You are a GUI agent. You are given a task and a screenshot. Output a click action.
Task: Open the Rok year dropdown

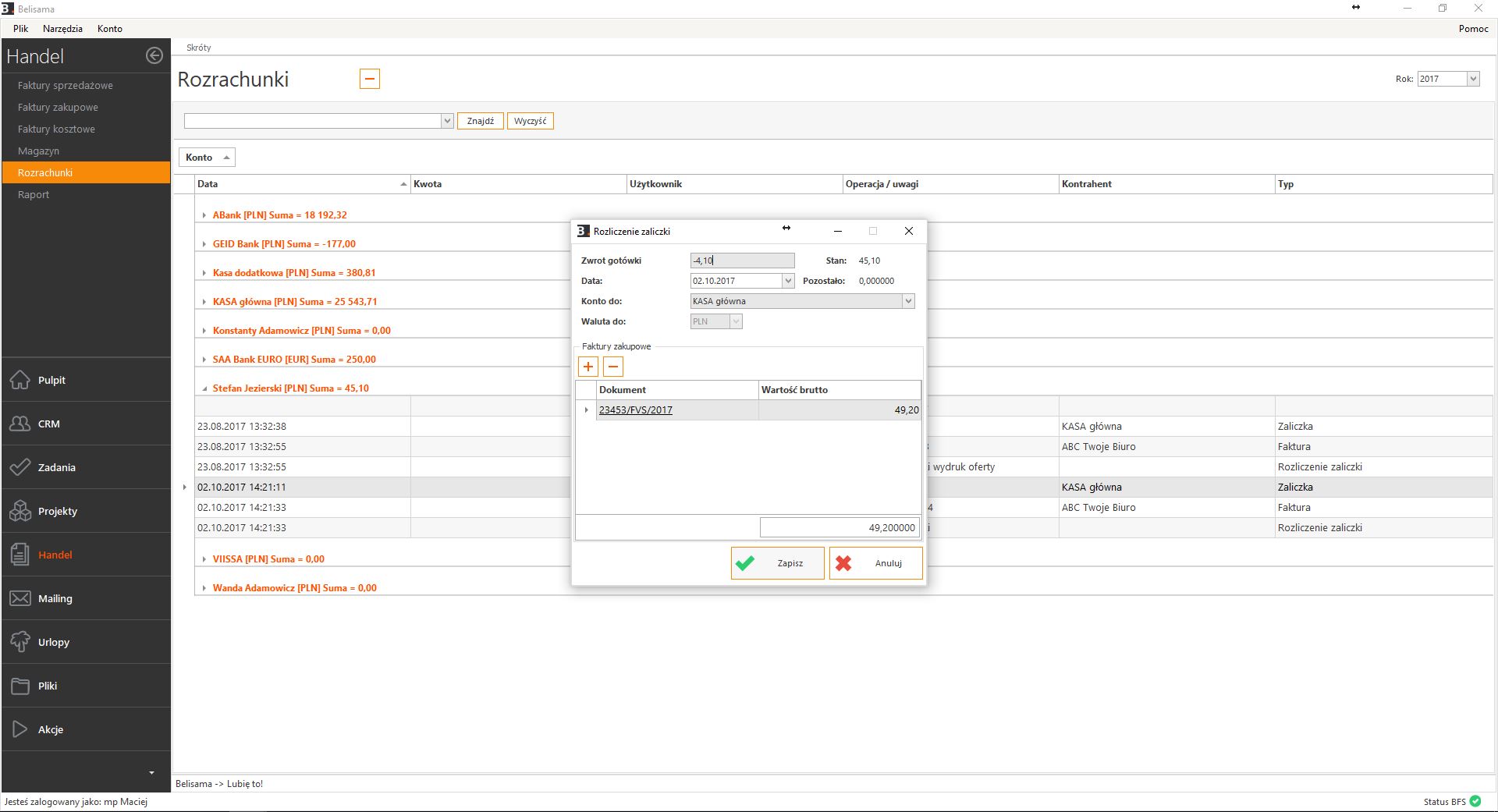1472,79
